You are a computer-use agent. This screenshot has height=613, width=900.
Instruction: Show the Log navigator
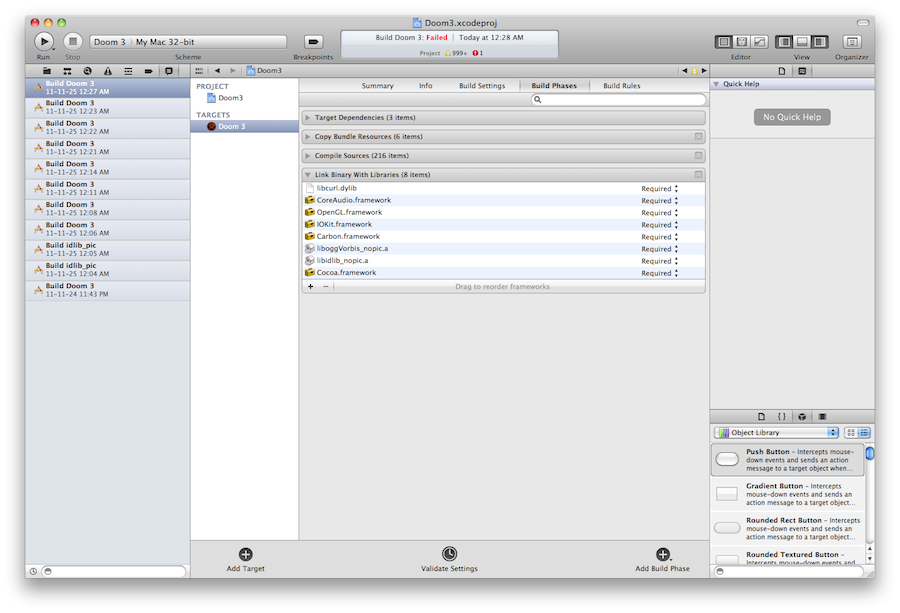click(169, 71)
